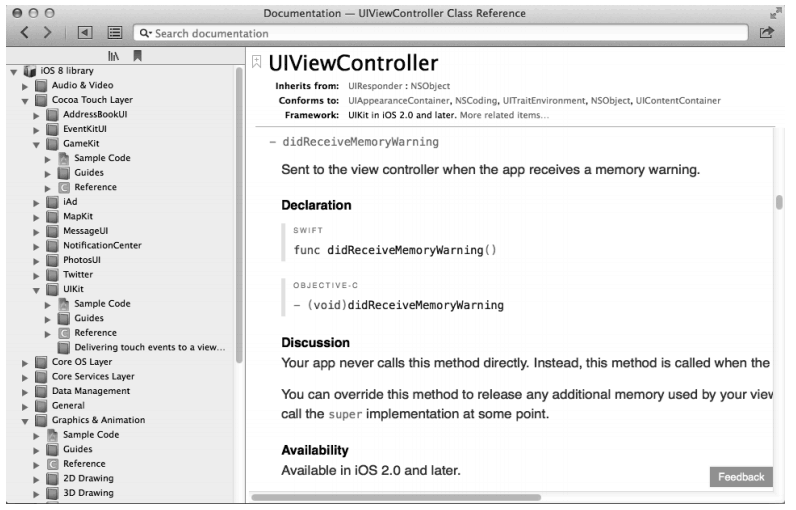Enter full screen mode
Viewport: 796px width, 510px height.
click(781, 10)
